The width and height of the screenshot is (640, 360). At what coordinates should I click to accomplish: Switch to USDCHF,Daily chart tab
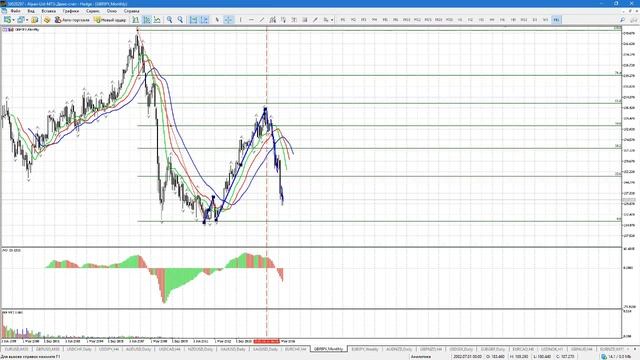79,349
